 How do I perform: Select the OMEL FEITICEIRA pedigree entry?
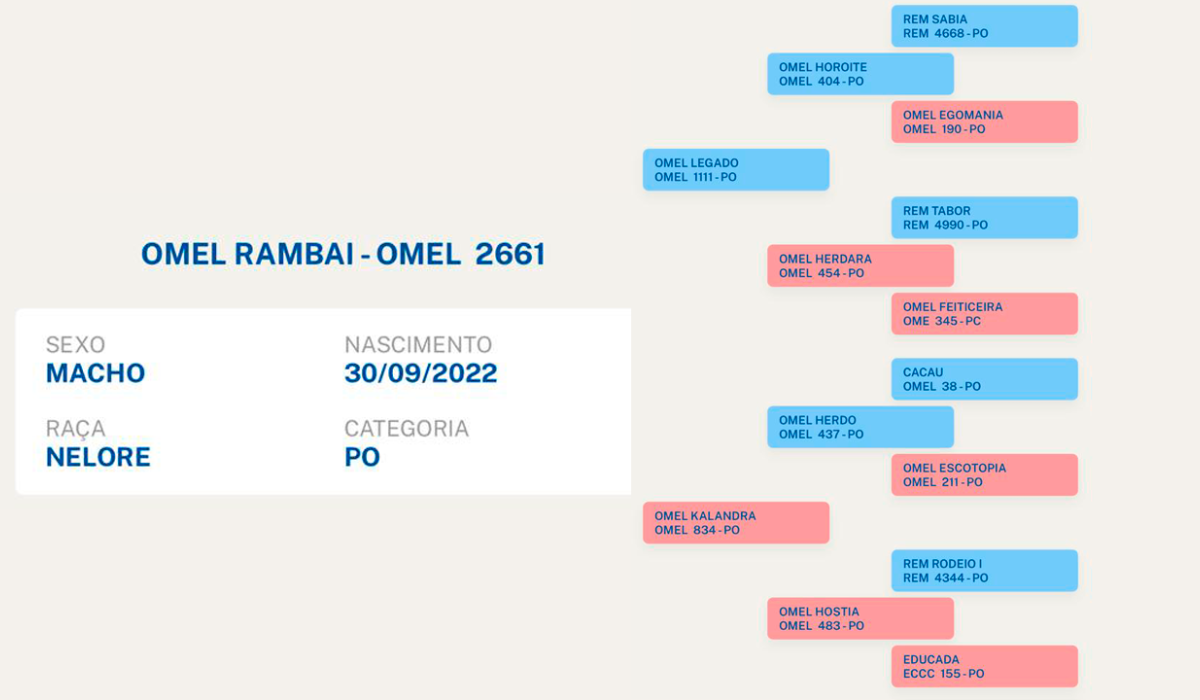click(984, 314)
